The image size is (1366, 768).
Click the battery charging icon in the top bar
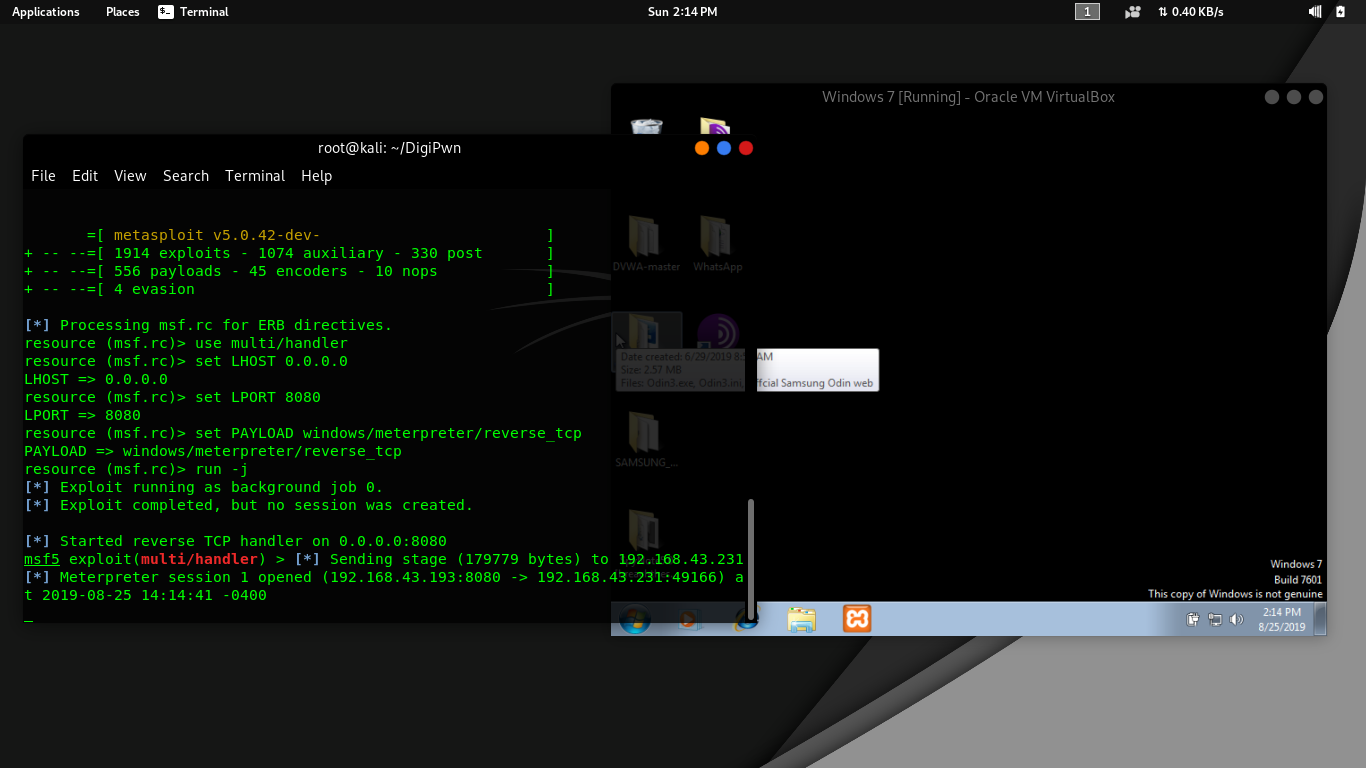click(1341, 12)
